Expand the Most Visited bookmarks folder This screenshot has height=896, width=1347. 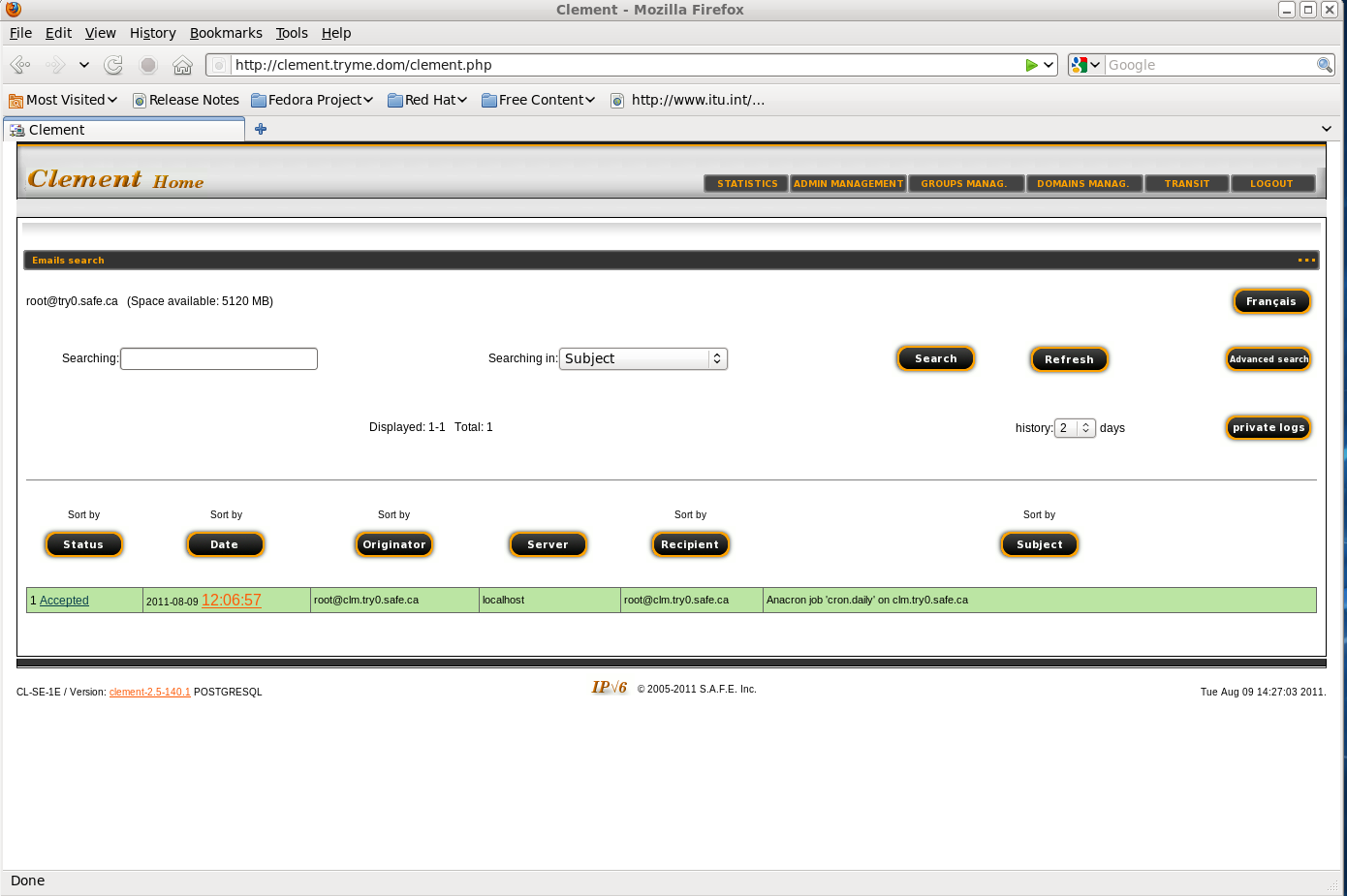(x=63, y=100)
